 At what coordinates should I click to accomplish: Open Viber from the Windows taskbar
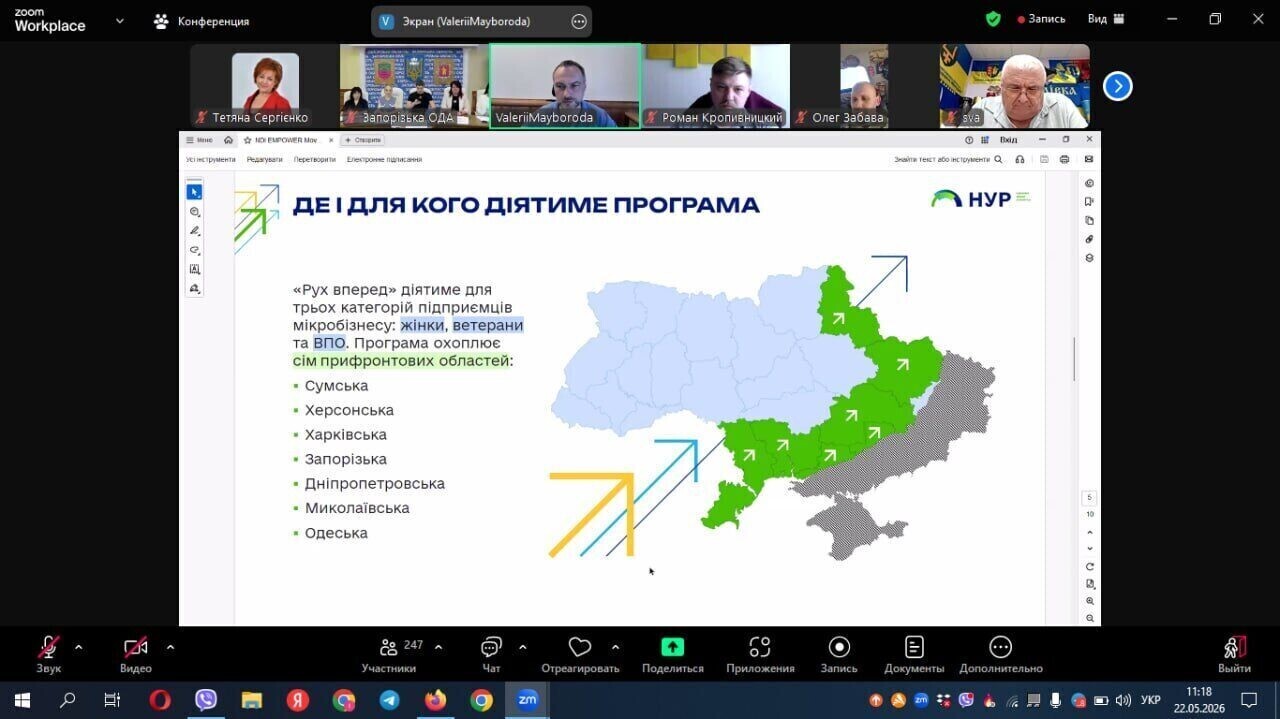pos(206,700)
